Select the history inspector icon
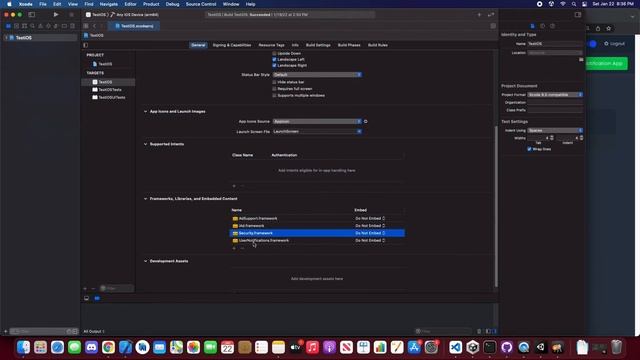 coord(542,26)
